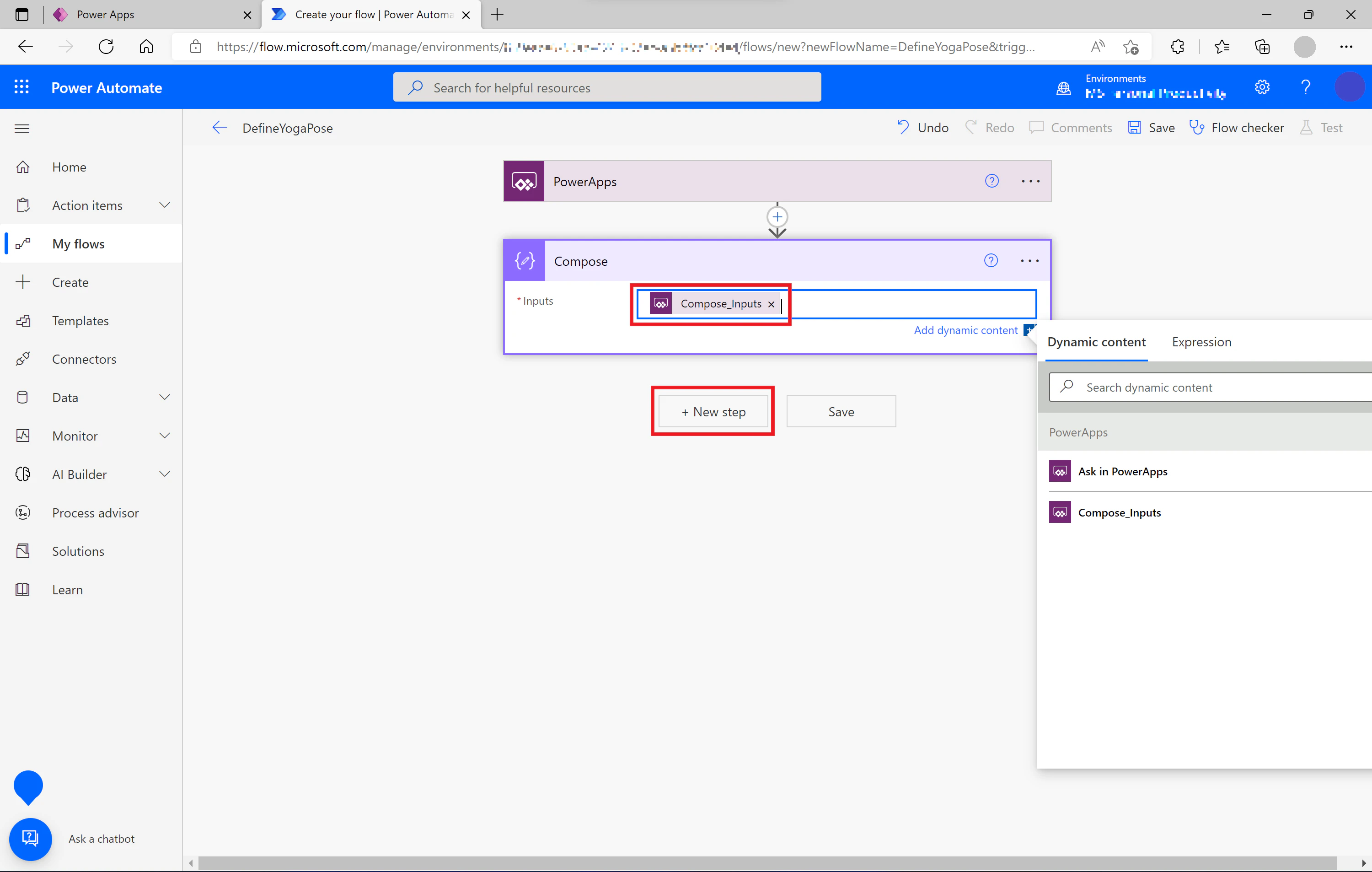Open the user account avatar
The height and width of the screenshot is (872, 1372).
click(1349, 87)
